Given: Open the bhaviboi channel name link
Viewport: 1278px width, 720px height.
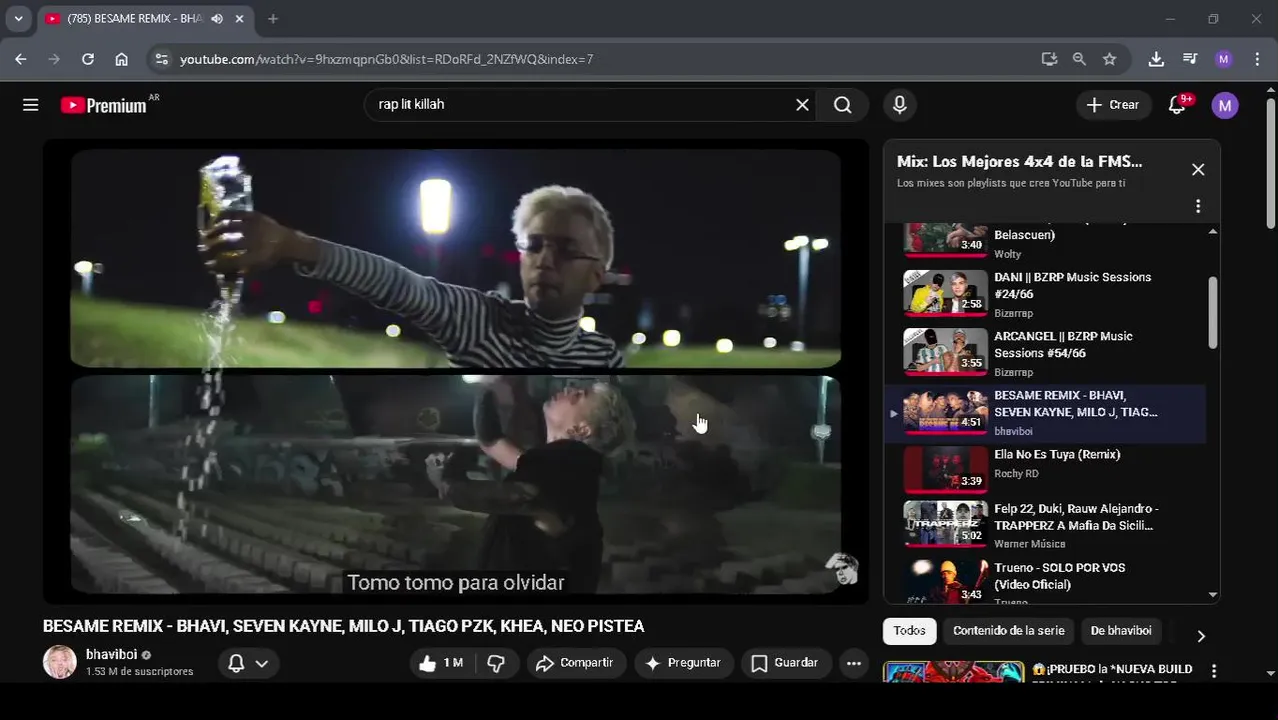Looking at the screenshot, I should click(x=111, y=655).
